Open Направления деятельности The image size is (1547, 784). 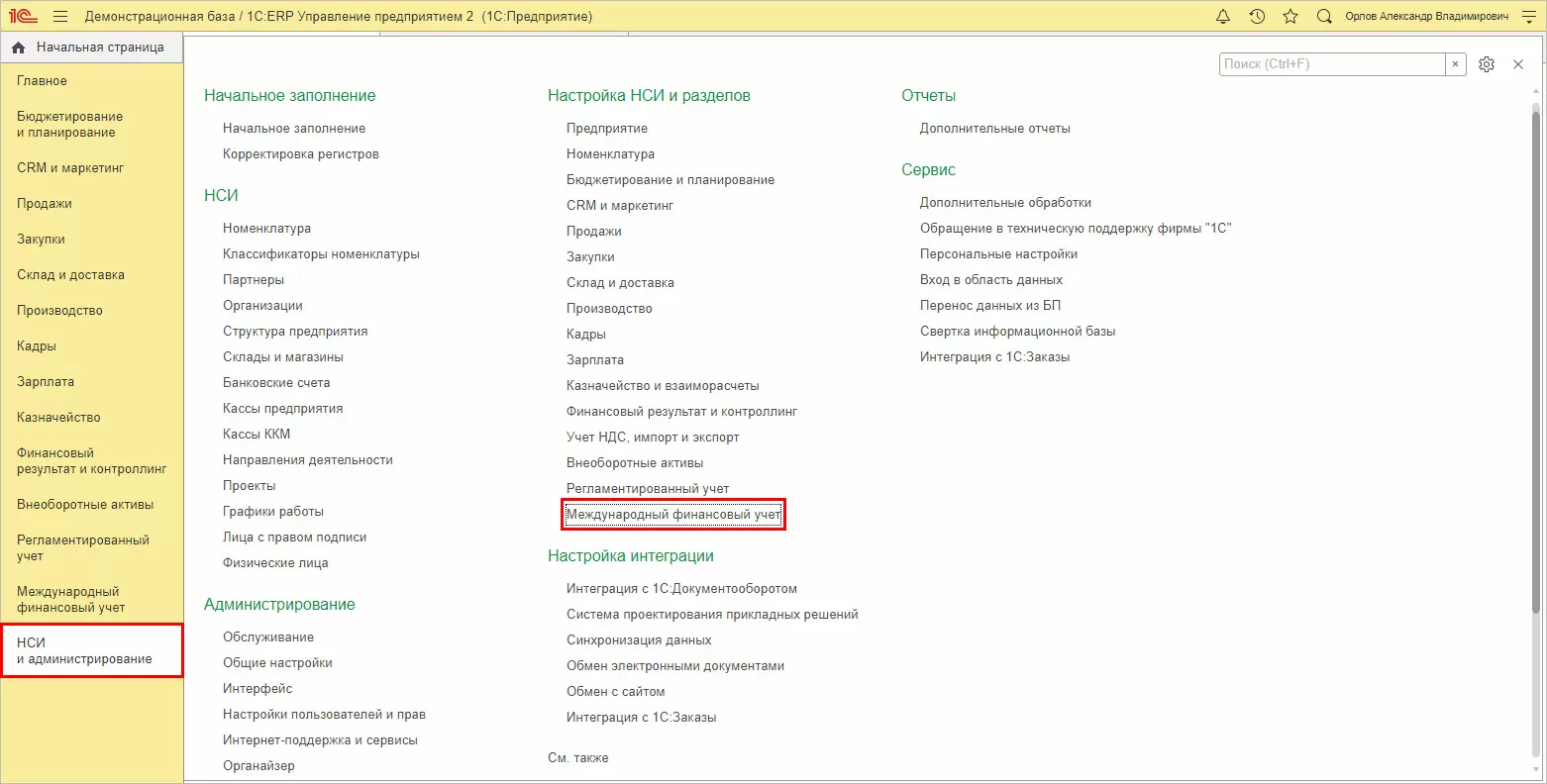pyautogui.click(x=308, y=460)
